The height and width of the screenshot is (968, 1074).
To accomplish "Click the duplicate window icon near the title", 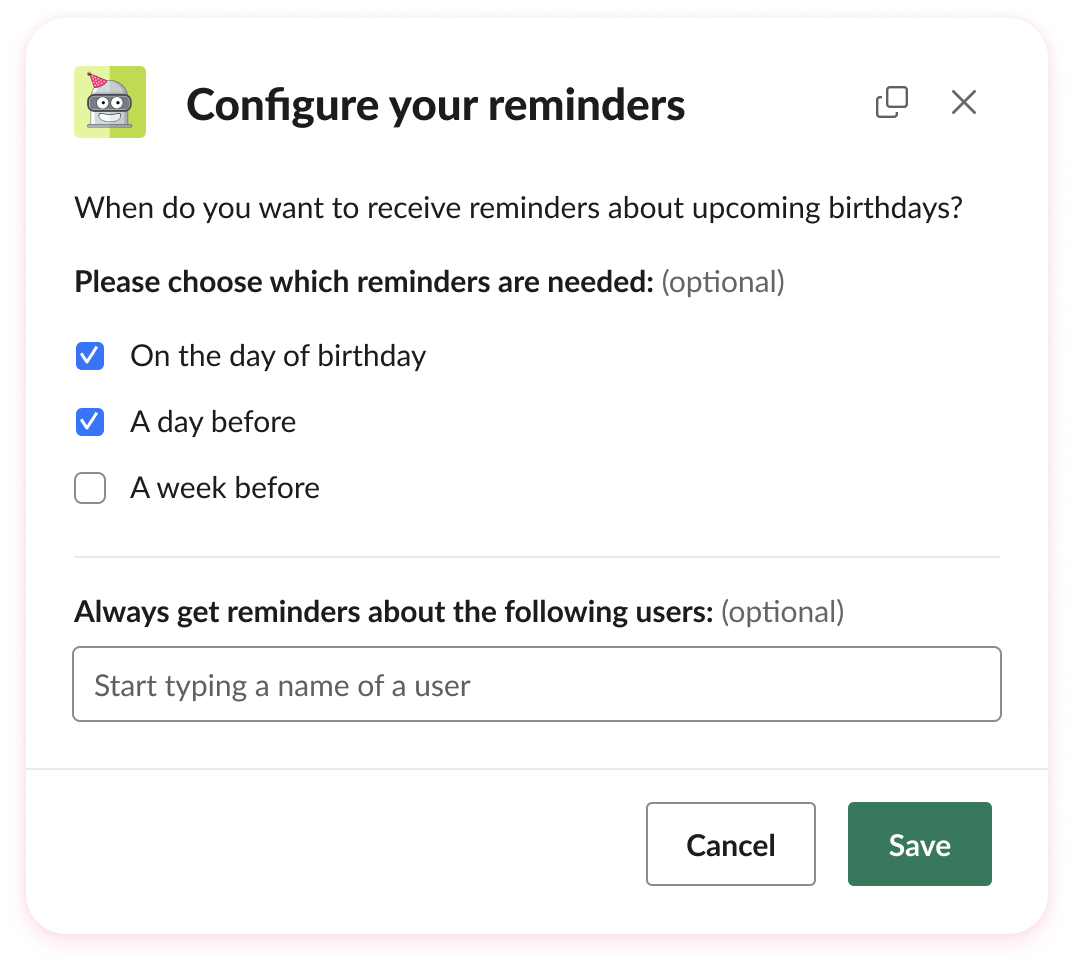I will pyautogui.click(x=890, y=102).
